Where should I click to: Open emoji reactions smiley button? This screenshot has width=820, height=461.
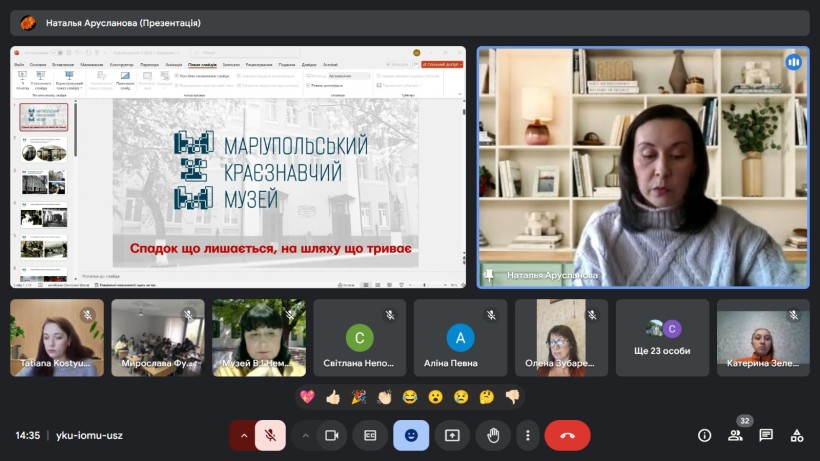[411, 435]
